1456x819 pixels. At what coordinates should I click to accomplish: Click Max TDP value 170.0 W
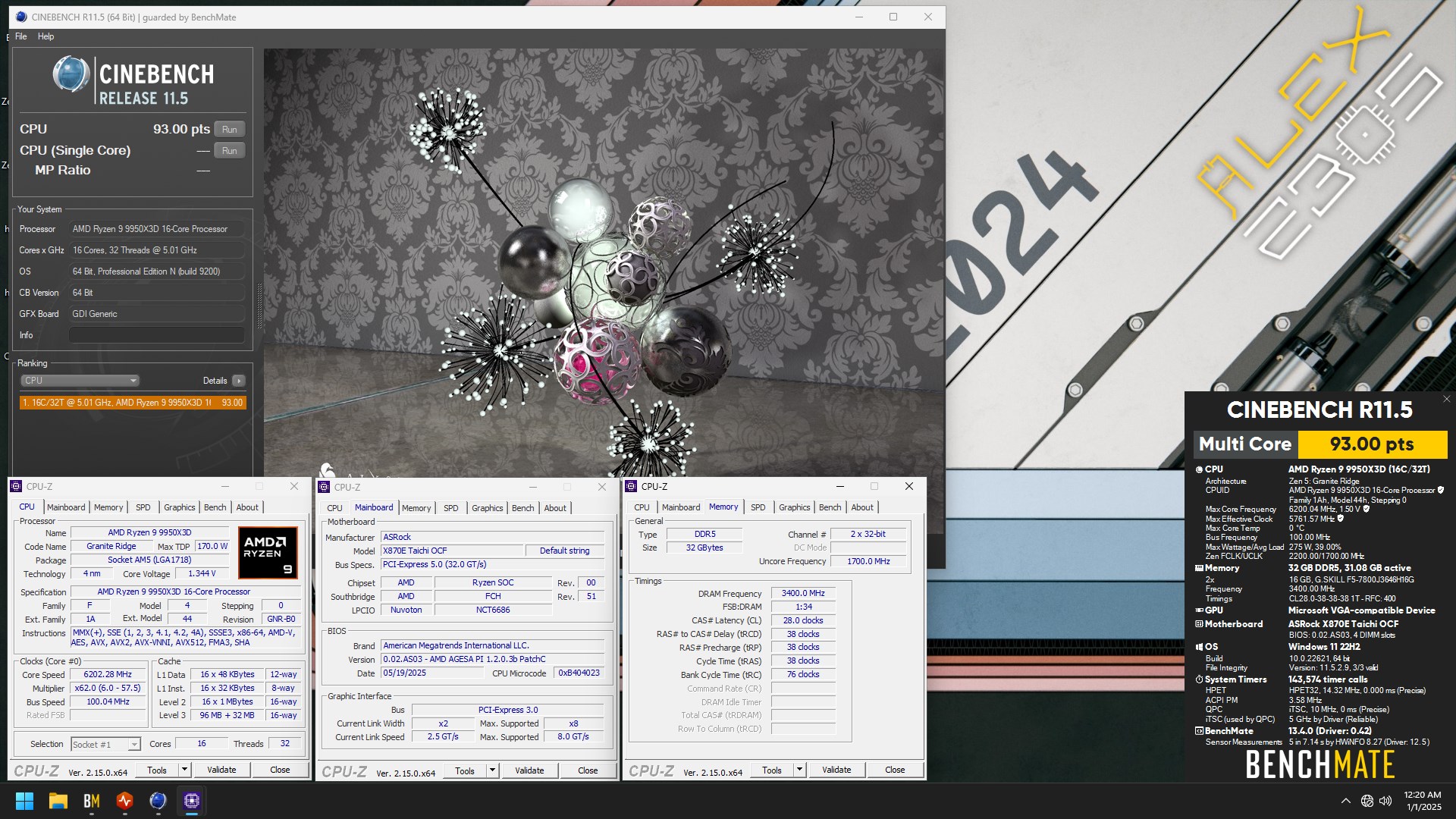tap(212, 547)
